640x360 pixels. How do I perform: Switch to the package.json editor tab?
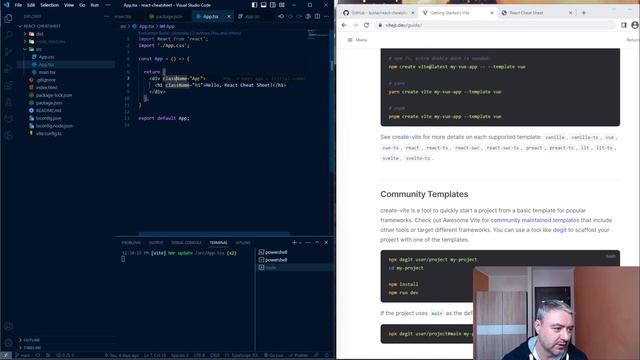(x=167, y=16)
